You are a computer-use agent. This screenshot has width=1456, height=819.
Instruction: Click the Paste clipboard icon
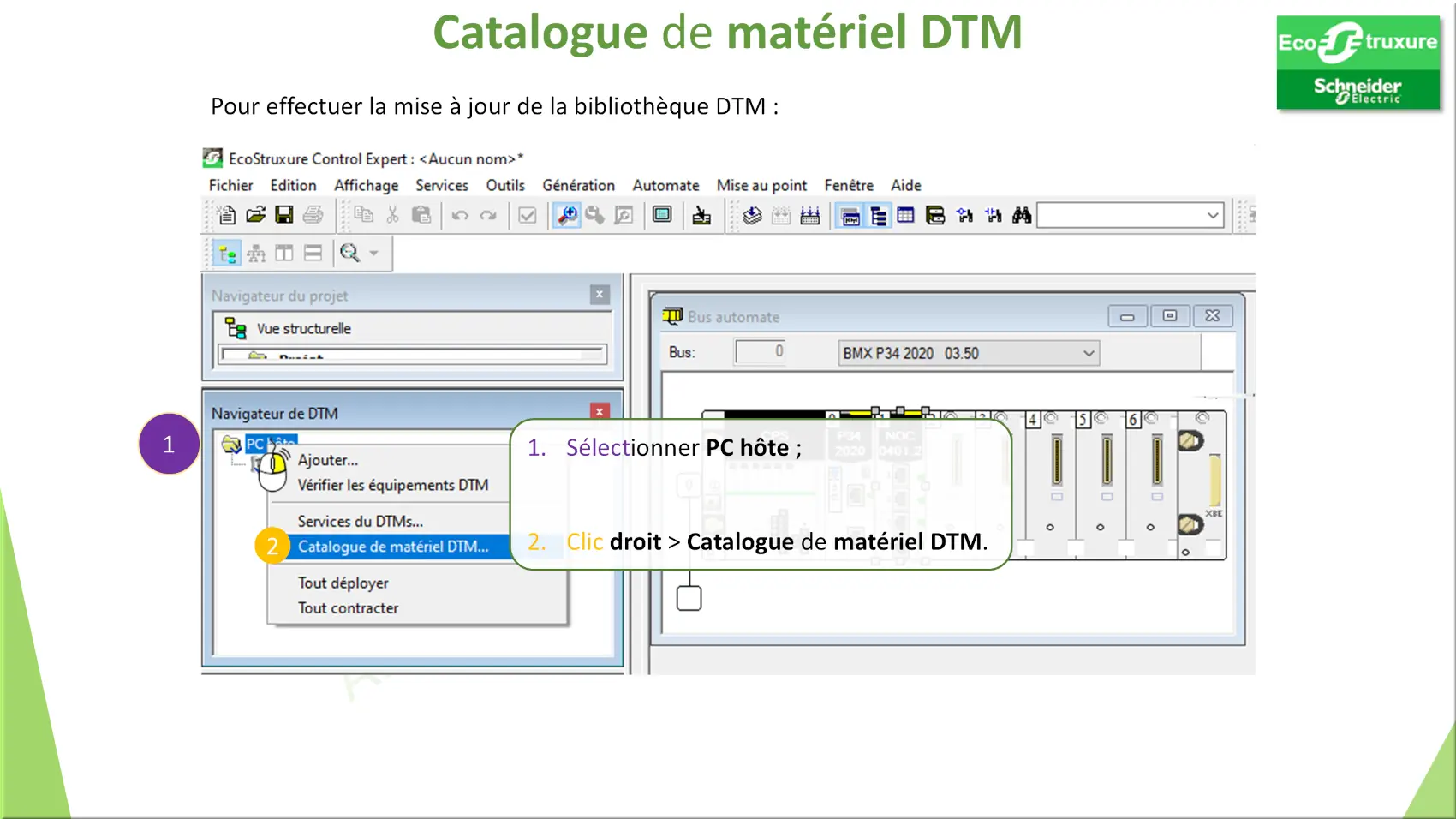pyautogui.click(x=421, y=215)
